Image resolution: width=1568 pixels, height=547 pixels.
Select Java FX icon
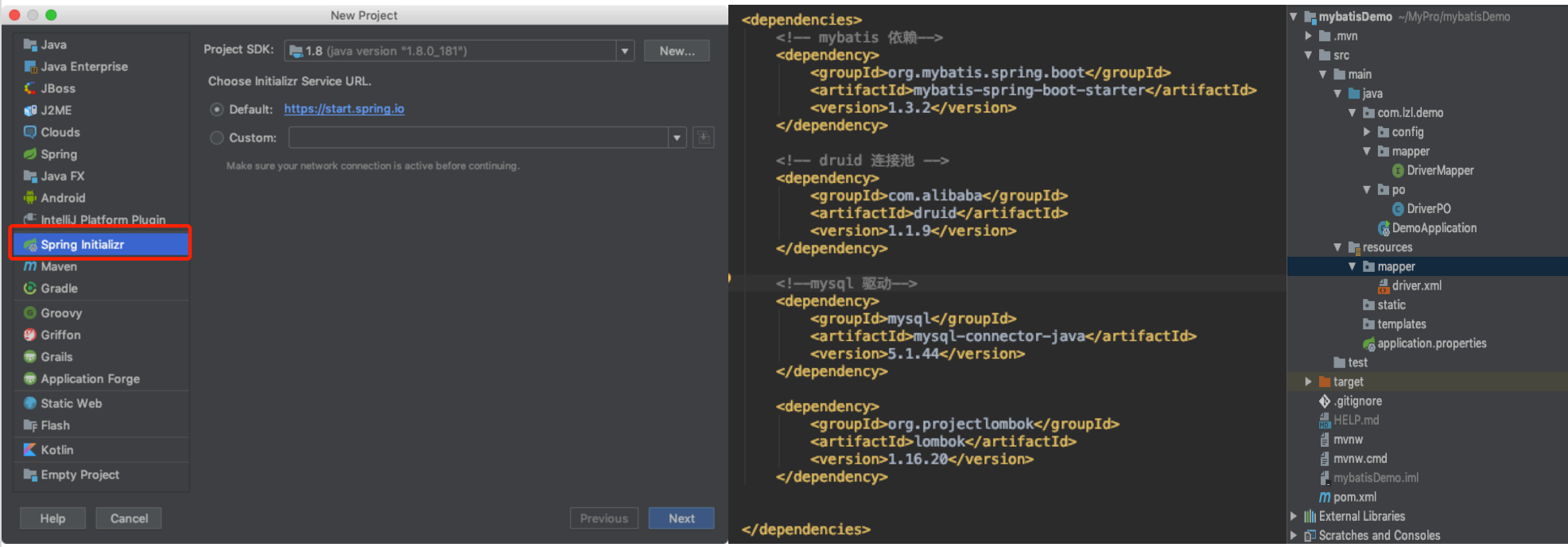pos(30,176)
